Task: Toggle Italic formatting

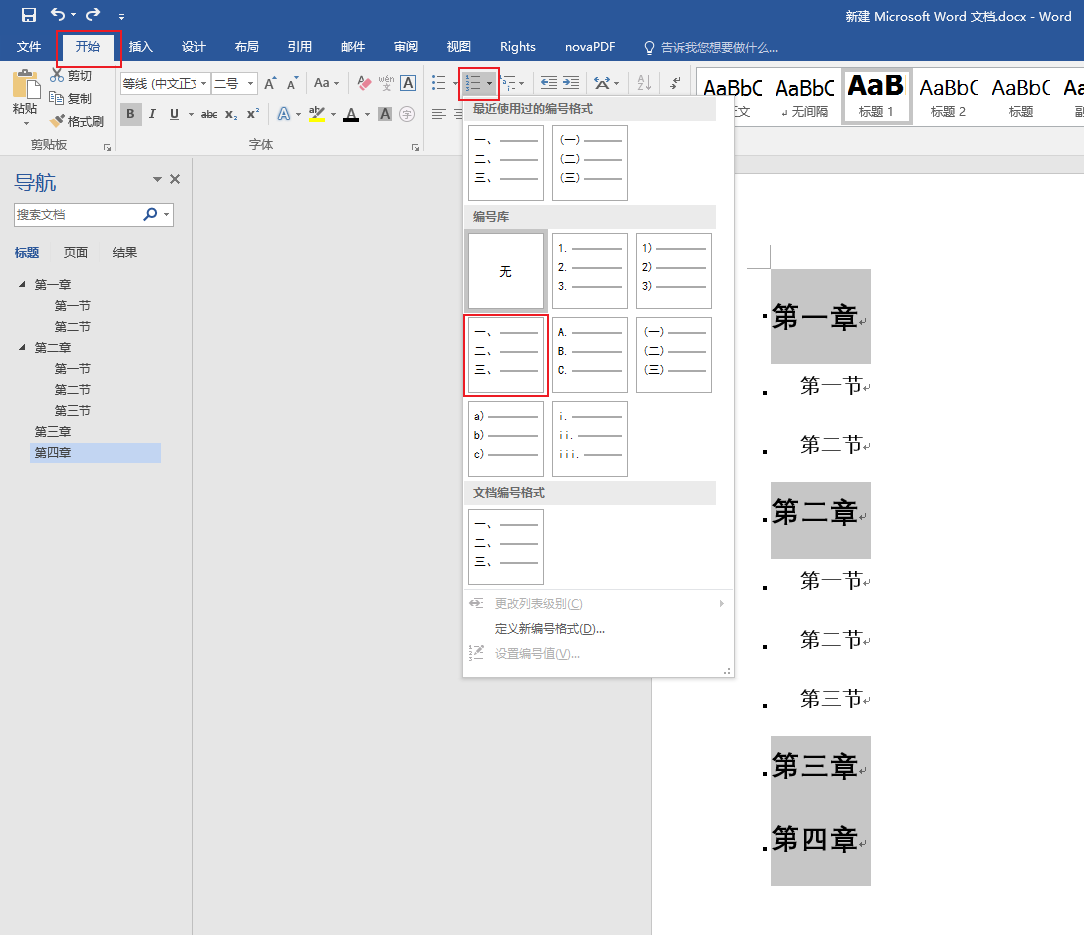Action: 152,114
